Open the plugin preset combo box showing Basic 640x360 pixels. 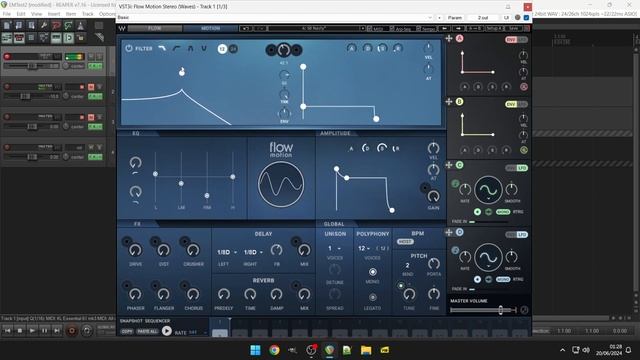click(274, 18)
